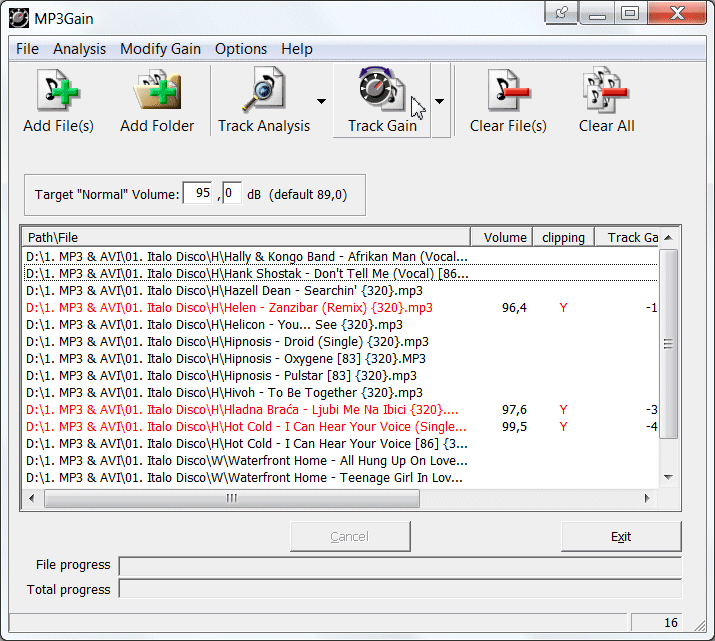Open the Options menu
This screenshot has width=715, height=641.
coord(241,49)
